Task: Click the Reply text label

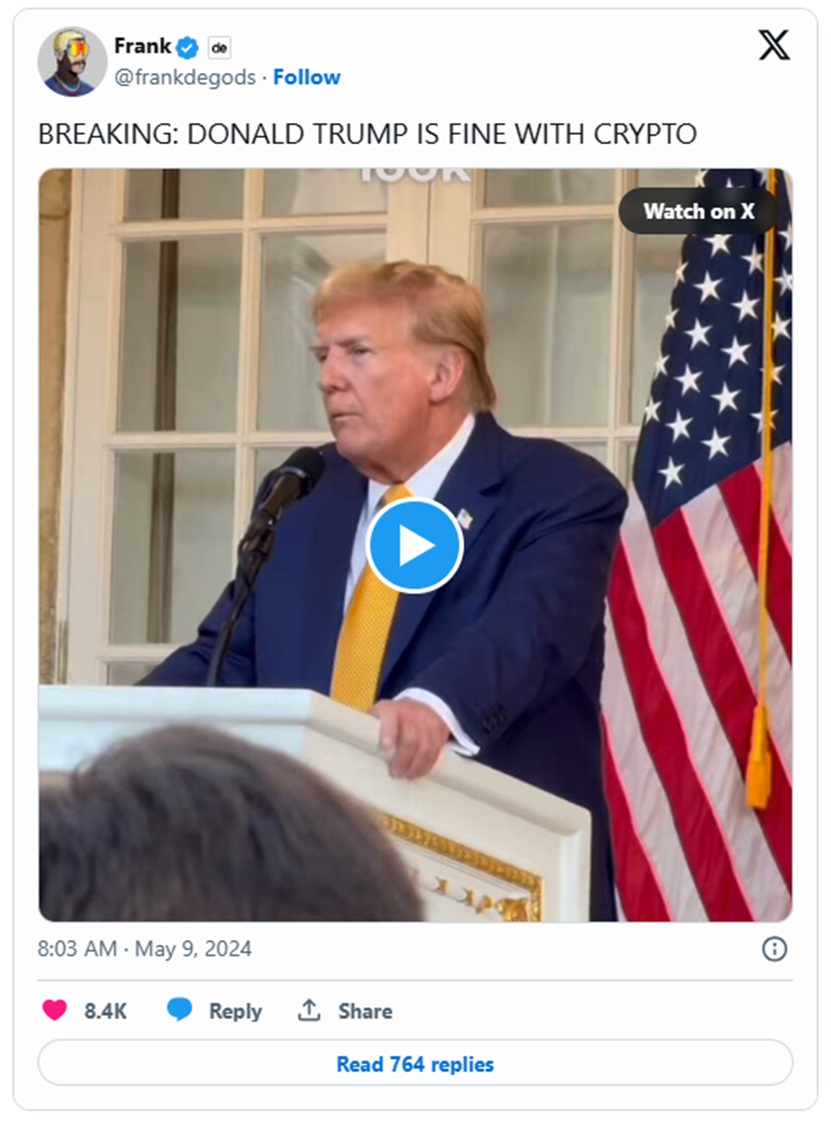Action: pos(235,1011)
